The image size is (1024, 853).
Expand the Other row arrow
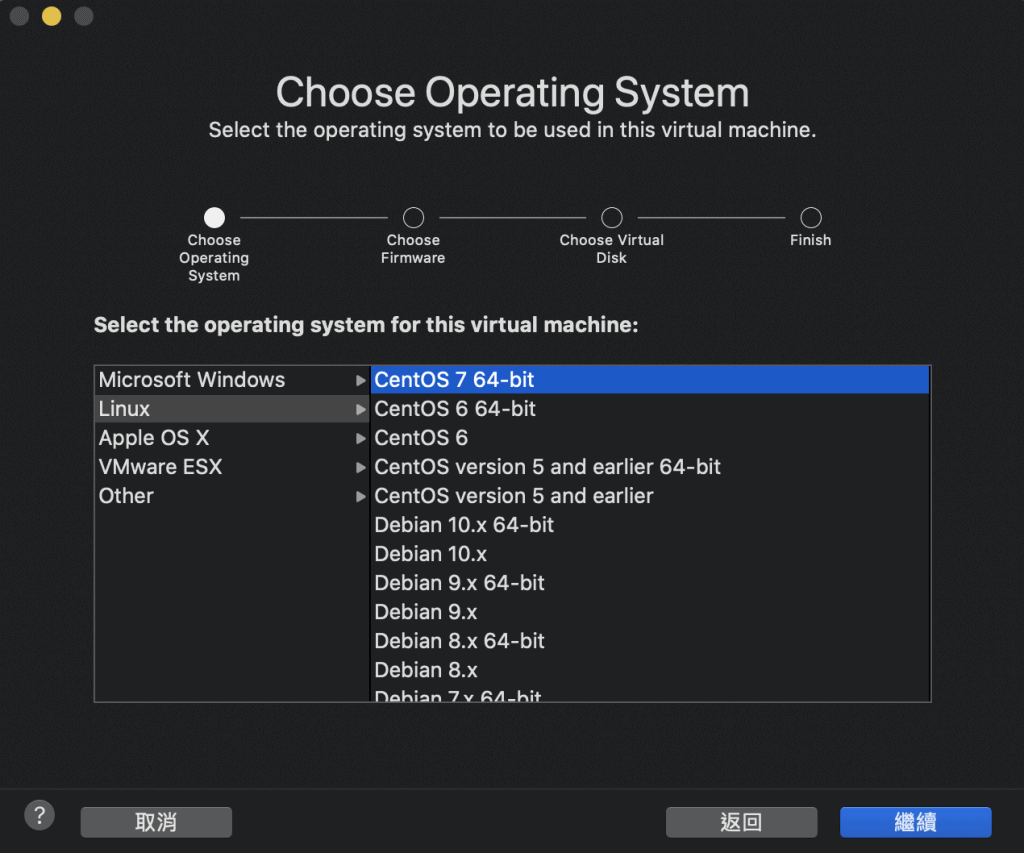[360, 496]
